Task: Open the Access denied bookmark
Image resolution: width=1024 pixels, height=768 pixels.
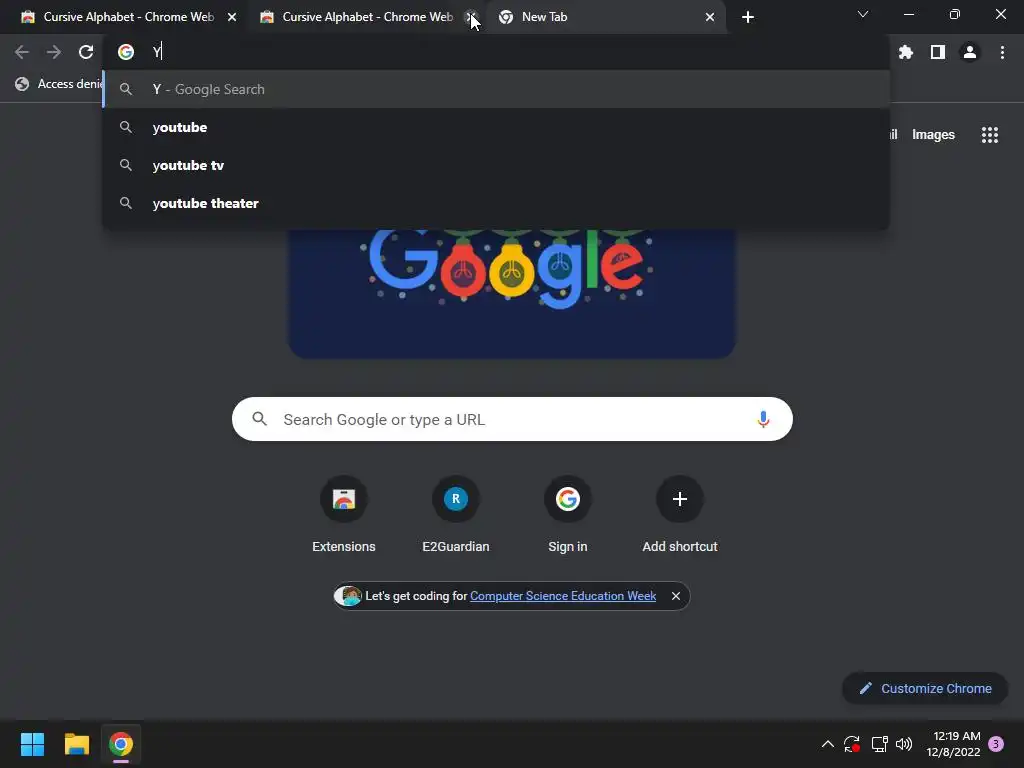Action: tap(60, 84)
